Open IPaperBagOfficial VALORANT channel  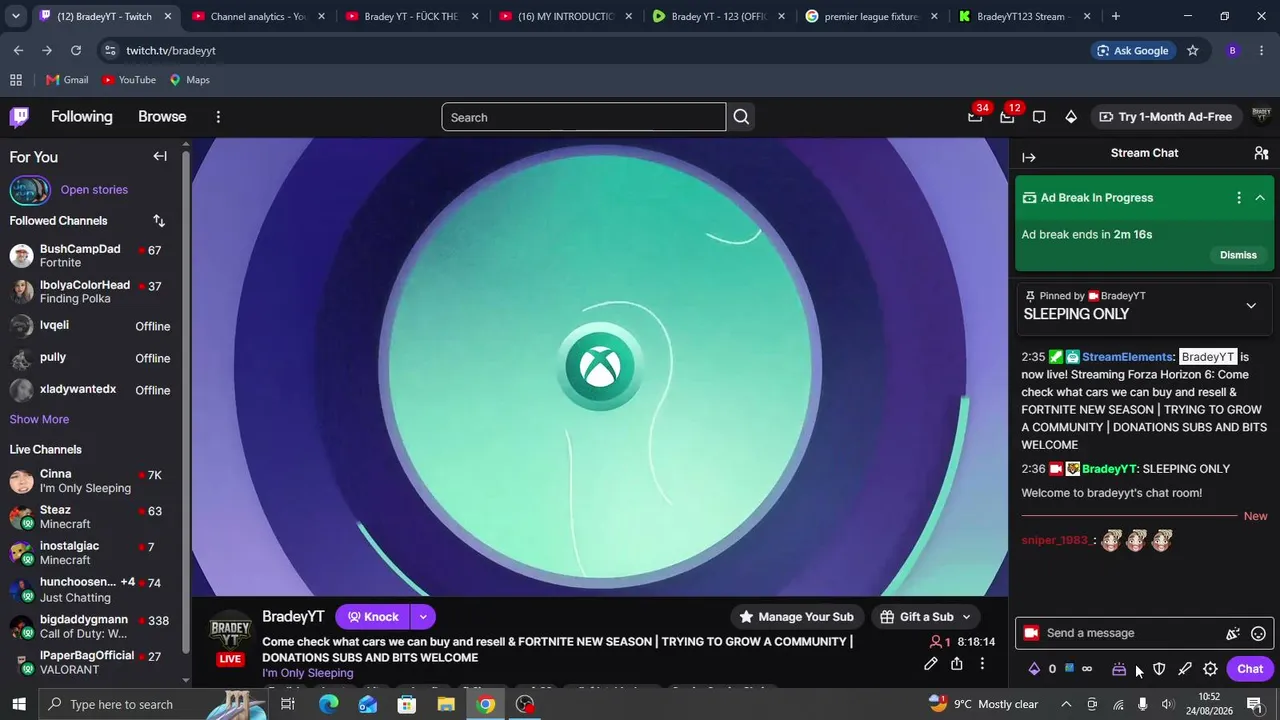90,662
